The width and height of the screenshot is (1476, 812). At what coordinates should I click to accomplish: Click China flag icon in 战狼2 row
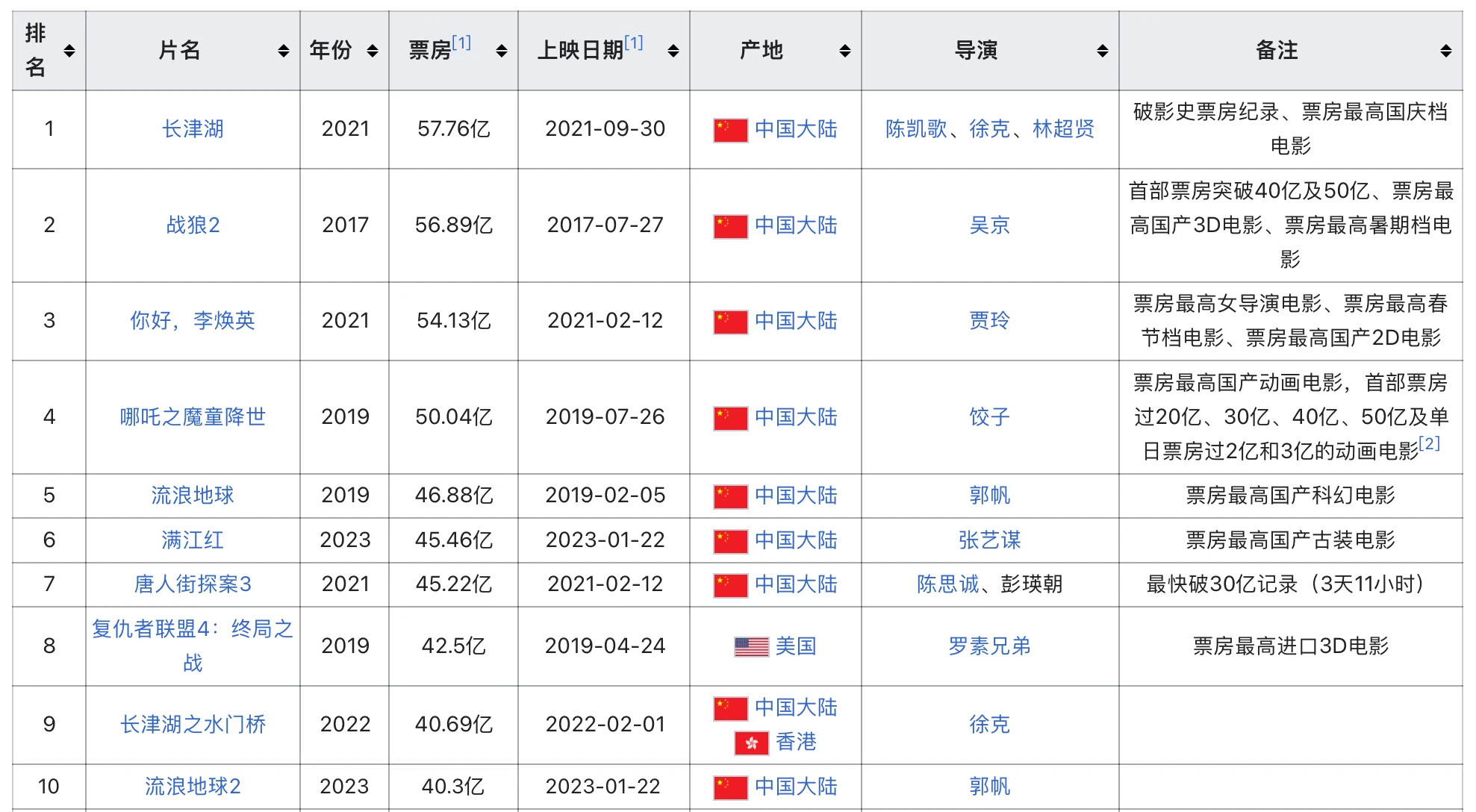point(730,226)
